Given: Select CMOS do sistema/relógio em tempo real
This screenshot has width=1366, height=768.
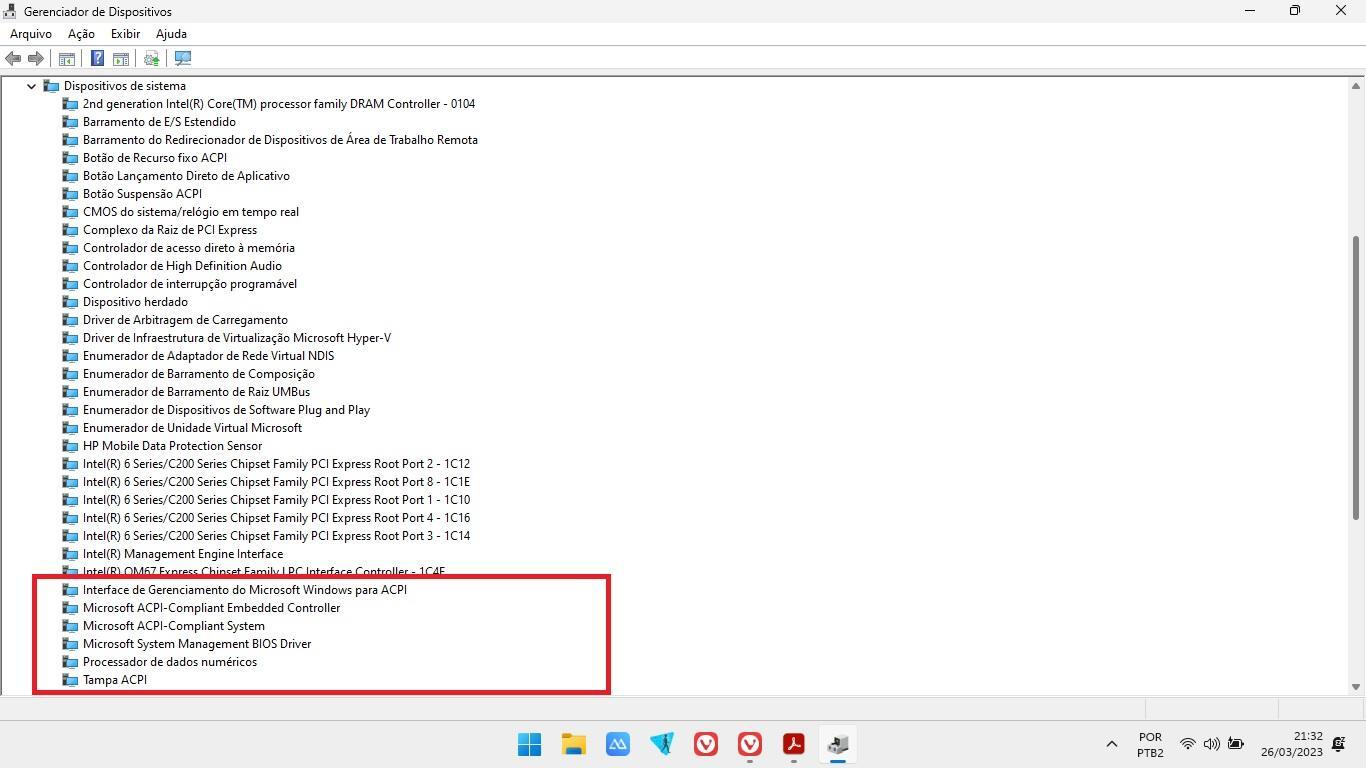Looking at the screenshot, I should click(x=191, y=212).
